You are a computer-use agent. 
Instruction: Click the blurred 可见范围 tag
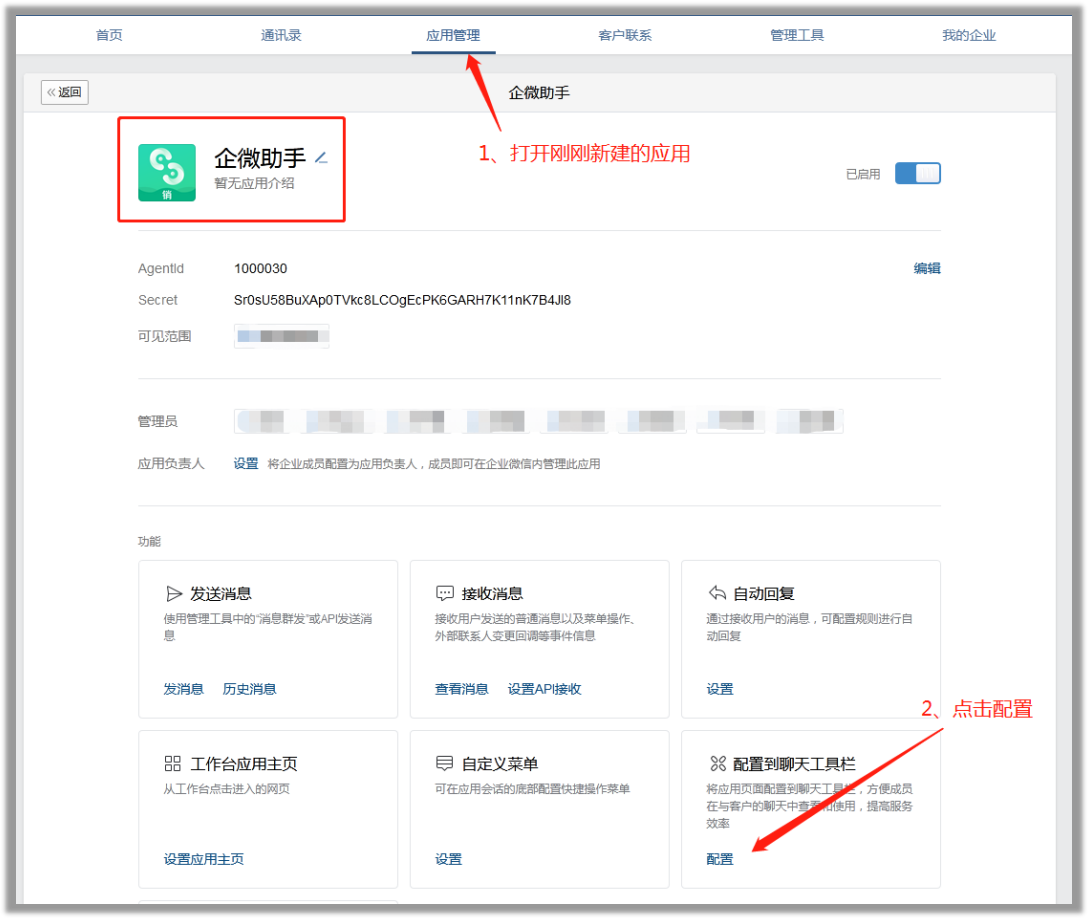281,336
